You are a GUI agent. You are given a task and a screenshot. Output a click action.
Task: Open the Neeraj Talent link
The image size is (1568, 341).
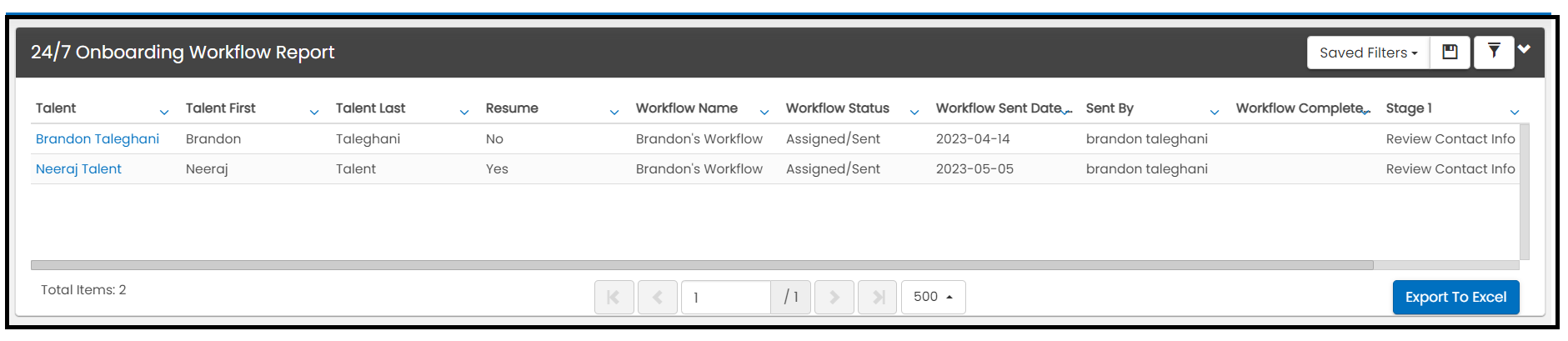tap(78, 169)
